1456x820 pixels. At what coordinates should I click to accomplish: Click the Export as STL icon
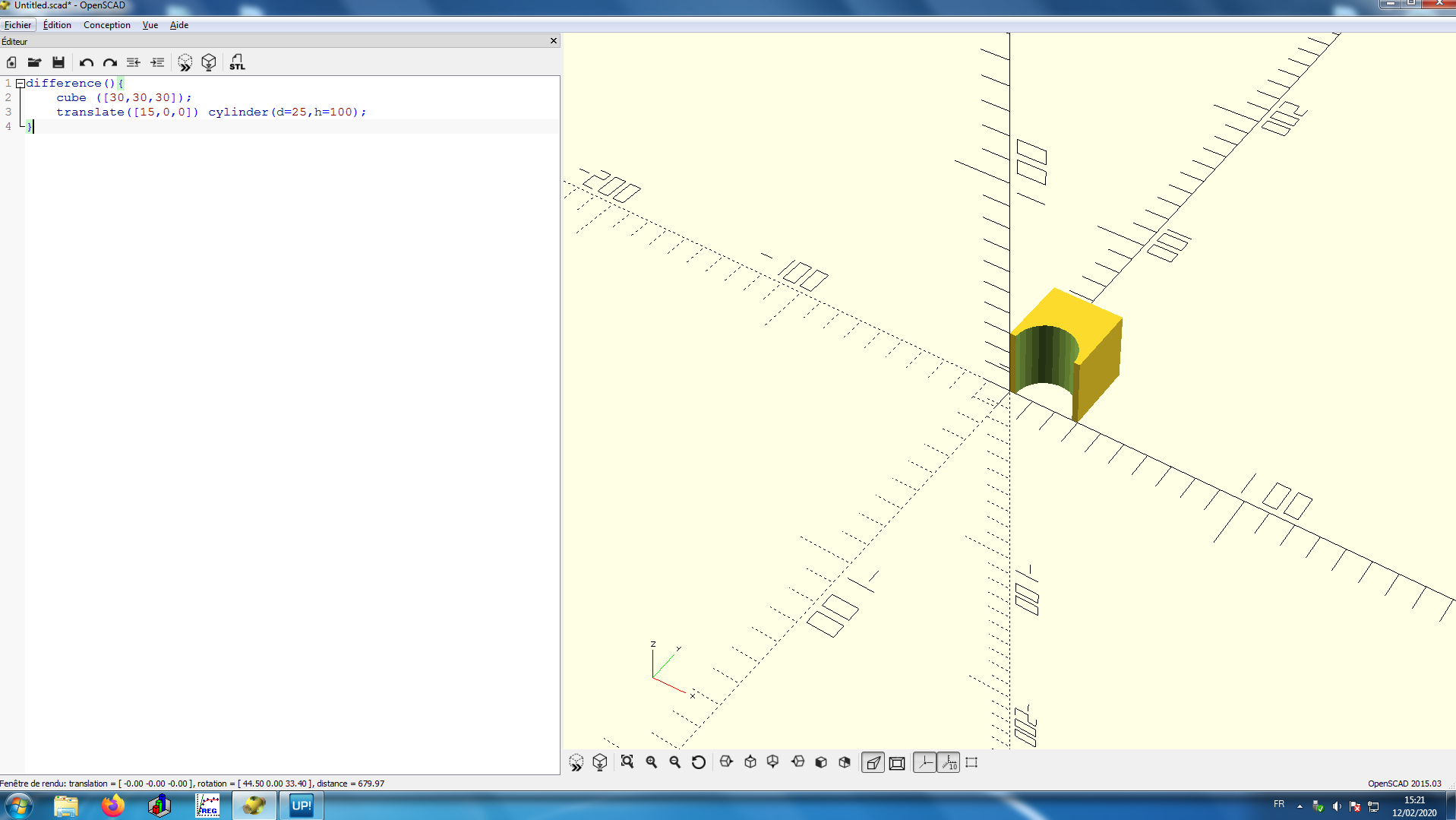tap(237, 62)
